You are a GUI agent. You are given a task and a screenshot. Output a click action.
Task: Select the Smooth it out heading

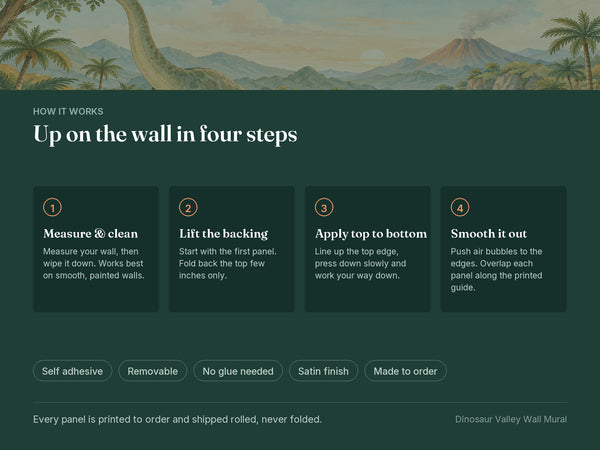tap(489, 233)
